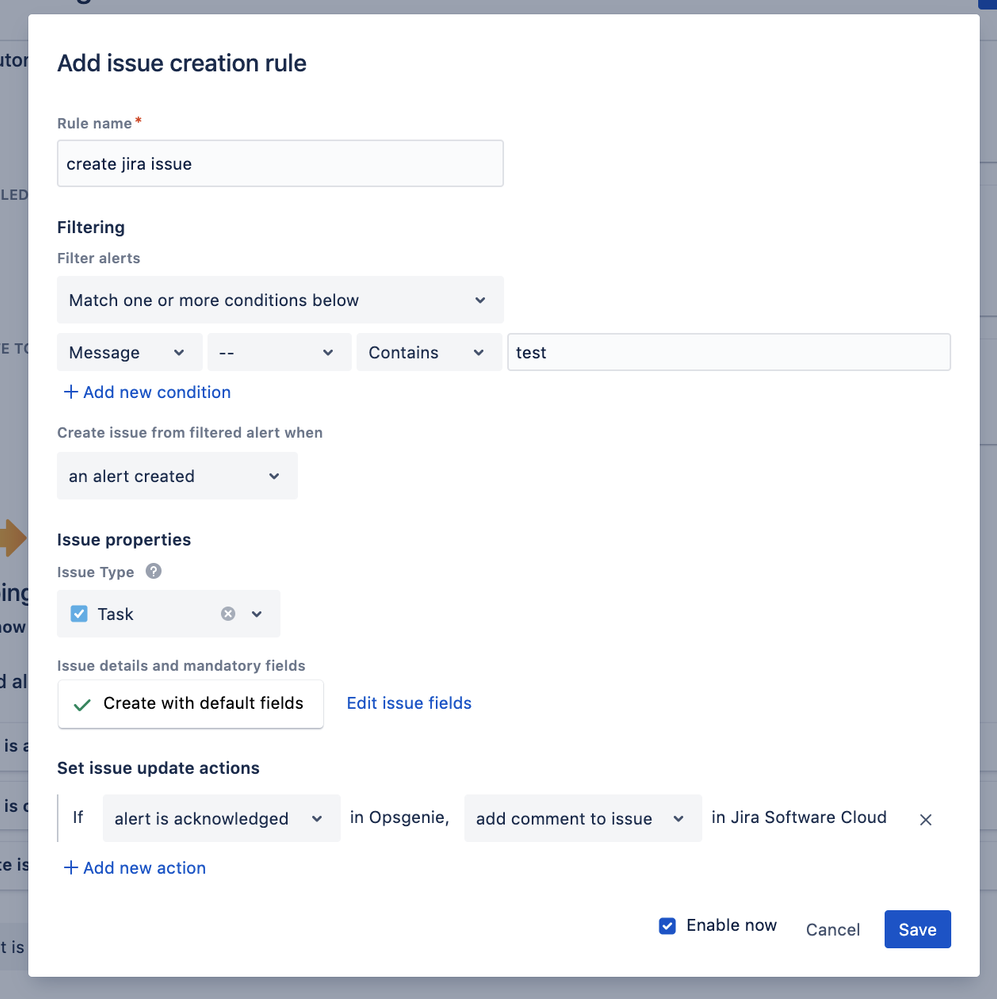997x999 pixels.
Task: Click the plus icon beside Add new condition
Action: [71, 393]
